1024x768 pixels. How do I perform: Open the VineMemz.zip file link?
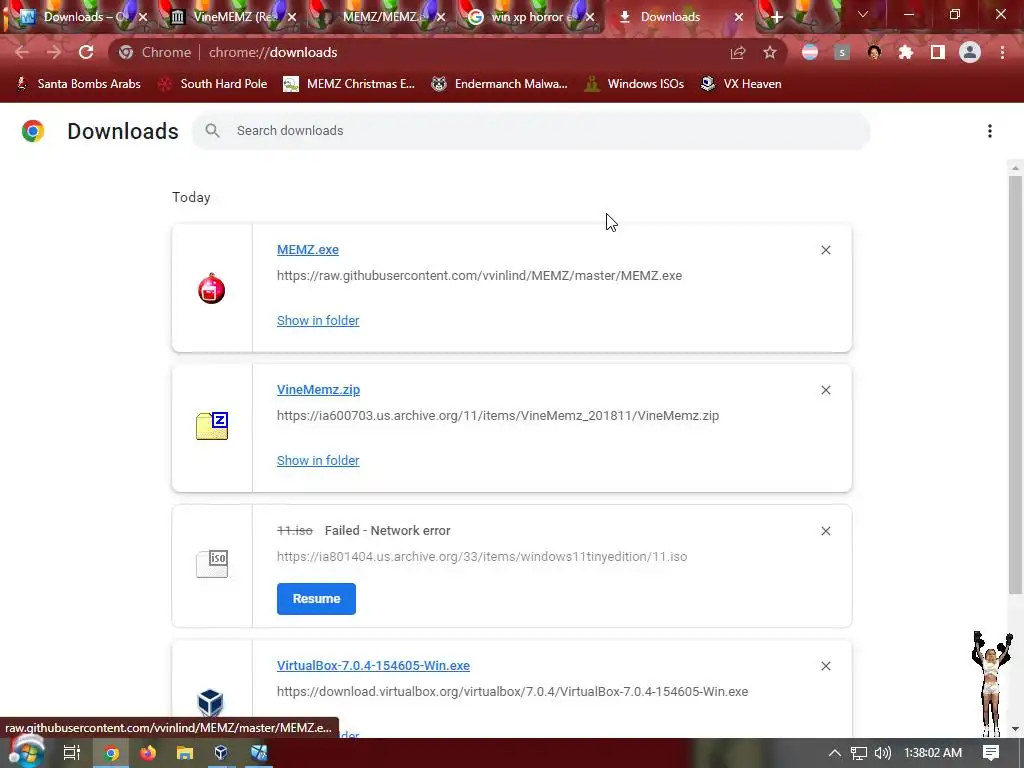coord(318,389)
